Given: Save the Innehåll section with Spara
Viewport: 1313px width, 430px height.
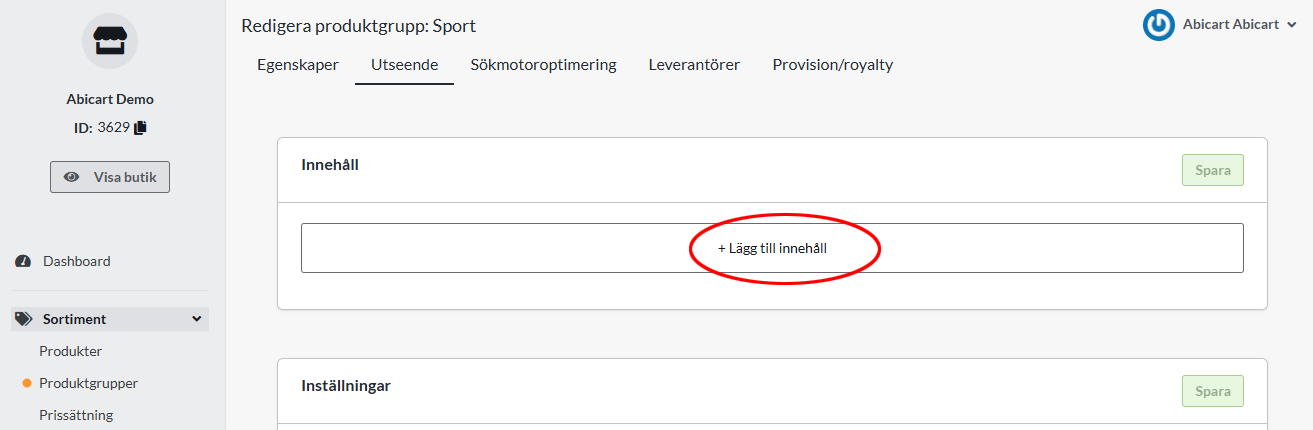Looking at the screenshot, I should (1212, 170).
